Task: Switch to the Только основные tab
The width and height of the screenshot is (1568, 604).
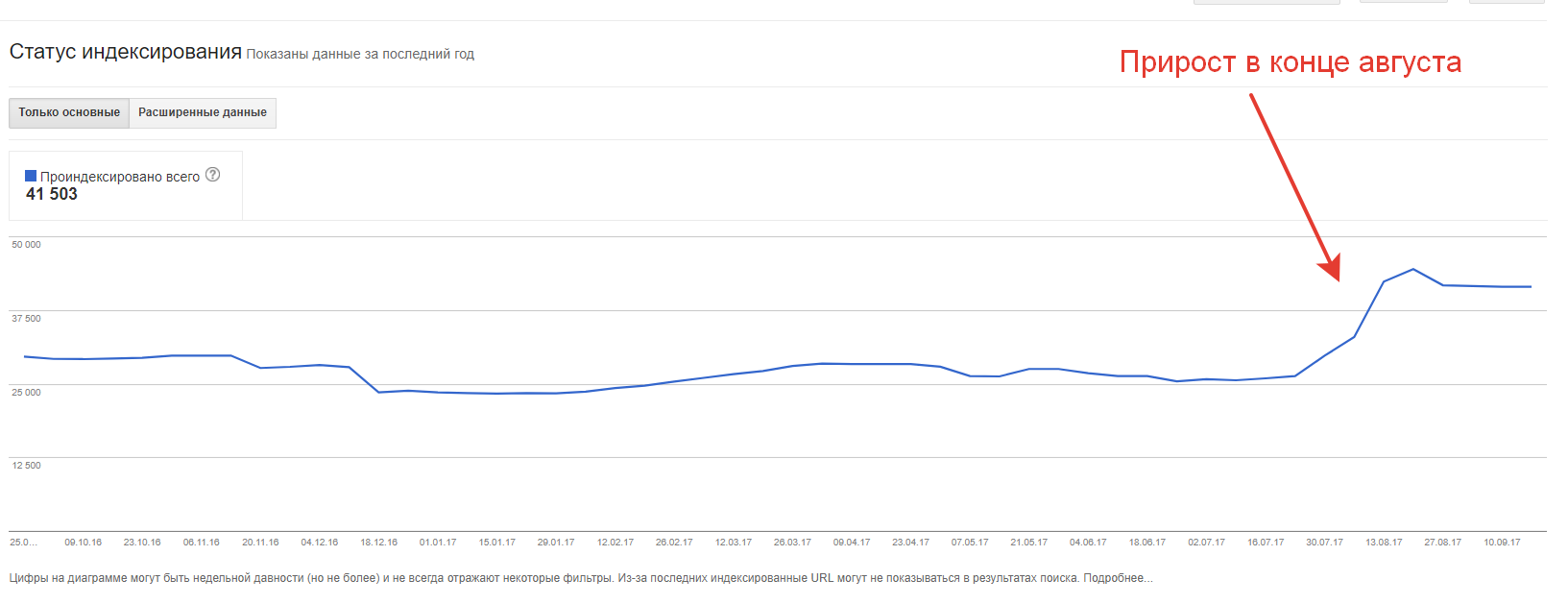Action: point(69,112)
